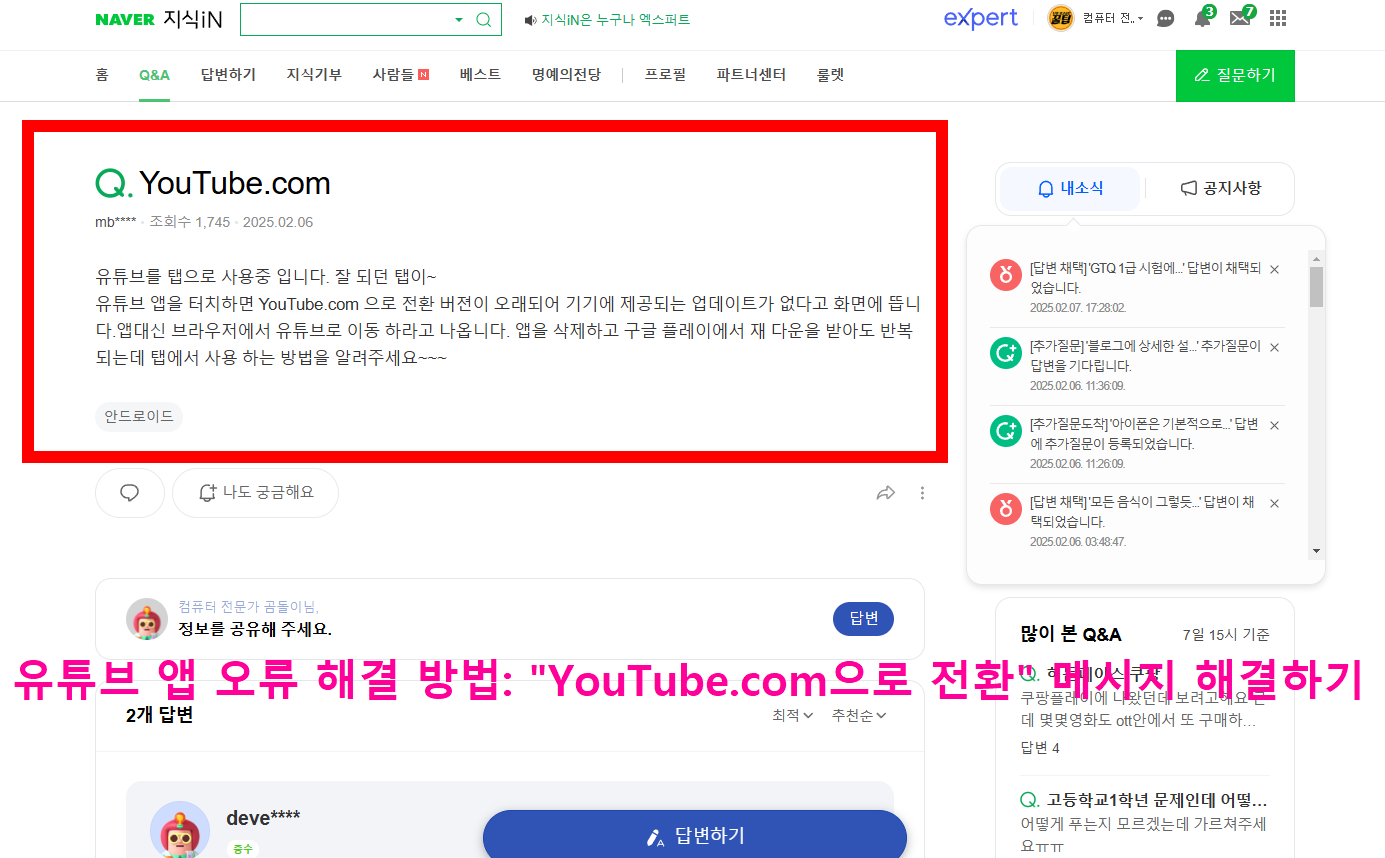Focus the 지식iN search box
This screenshot has width=1385, height=858.
tap(346, 19)
